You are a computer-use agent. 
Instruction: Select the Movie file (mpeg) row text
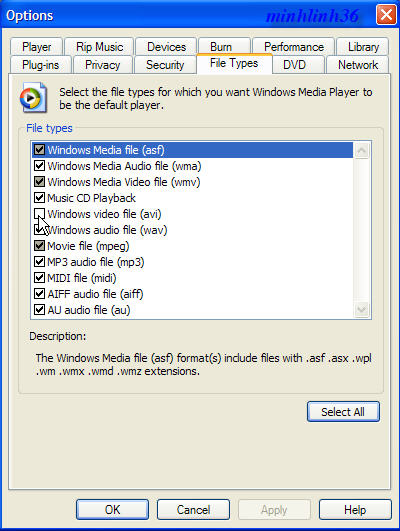point(88,246)
